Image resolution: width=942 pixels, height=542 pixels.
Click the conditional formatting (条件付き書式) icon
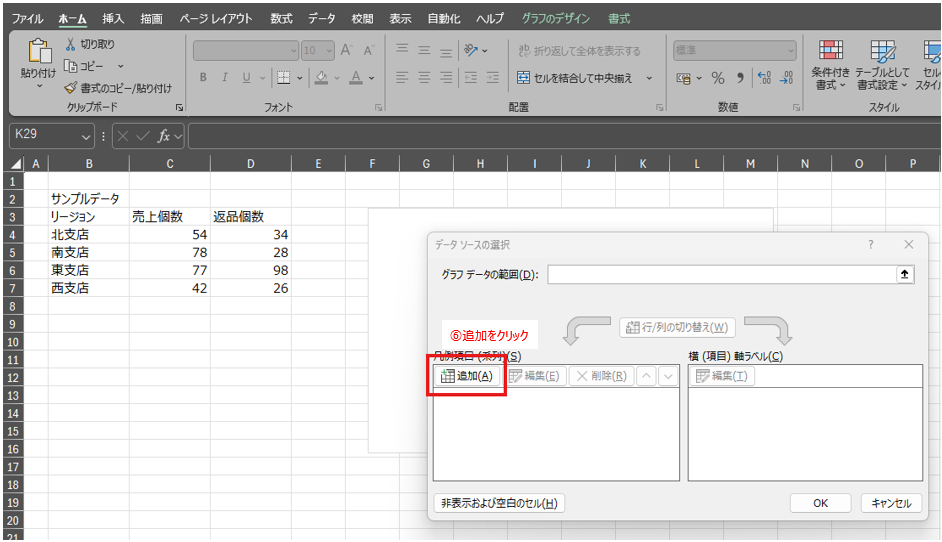pyautogui.click(x=830, y=52)
